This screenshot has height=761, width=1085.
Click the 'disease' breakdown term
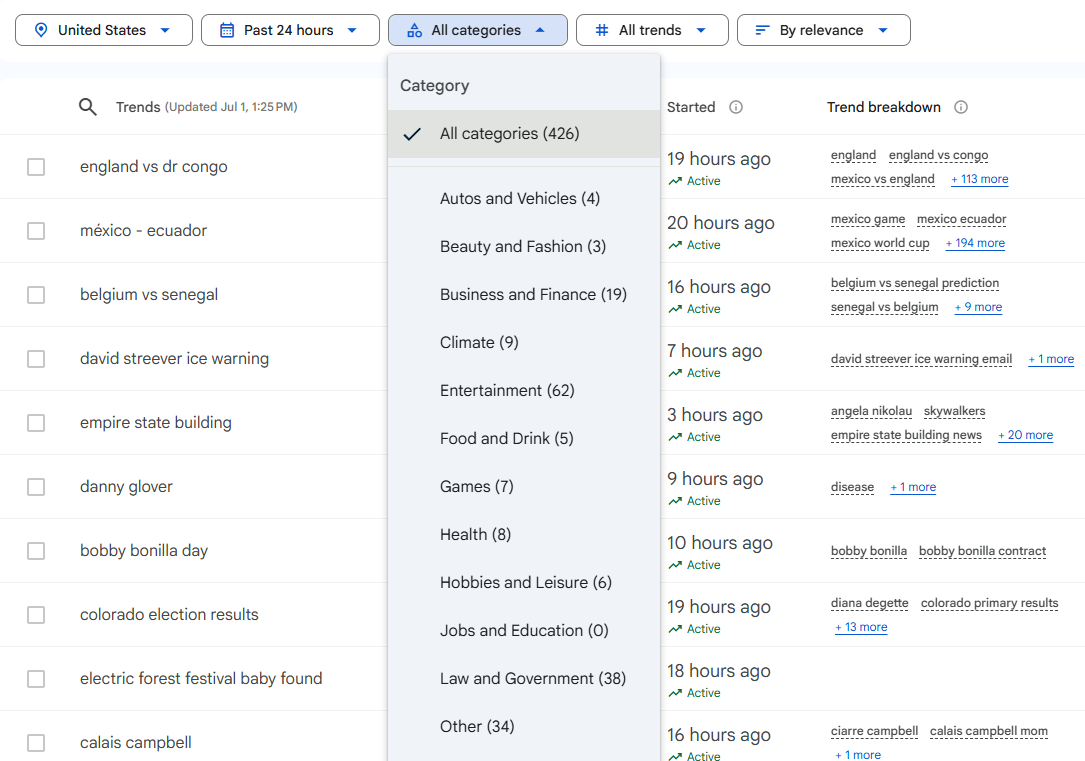(852, 487)
